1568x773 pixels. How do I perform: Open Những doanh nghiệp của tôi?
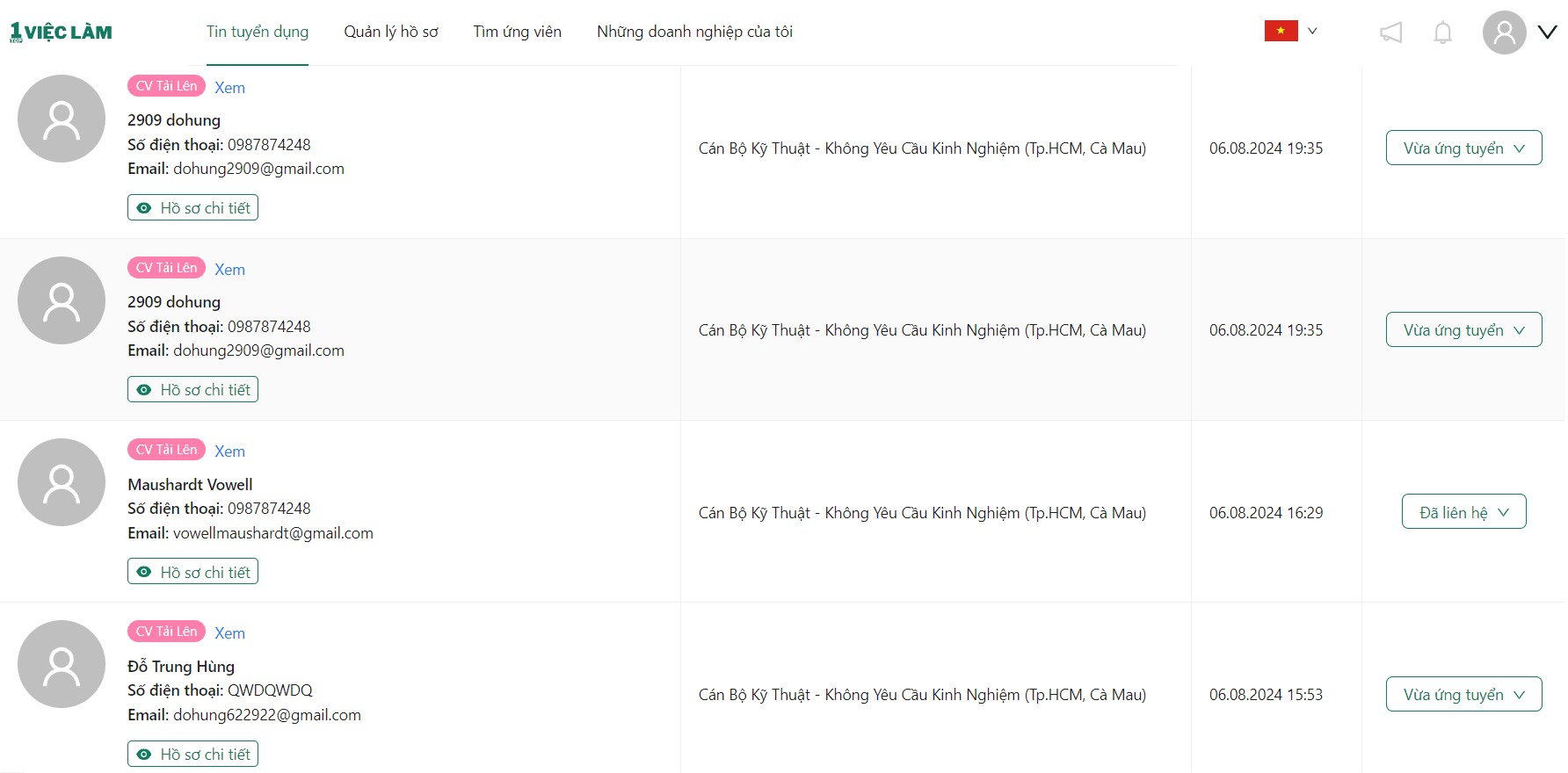click(x=694, y=32)
